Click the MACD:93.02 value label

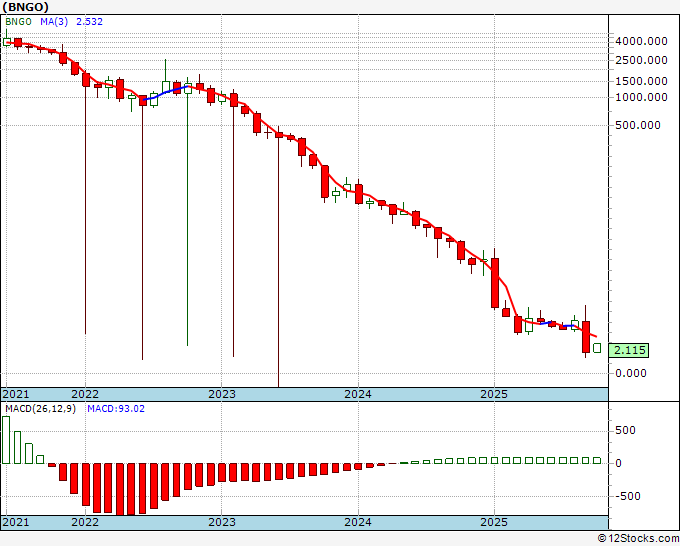116,409
